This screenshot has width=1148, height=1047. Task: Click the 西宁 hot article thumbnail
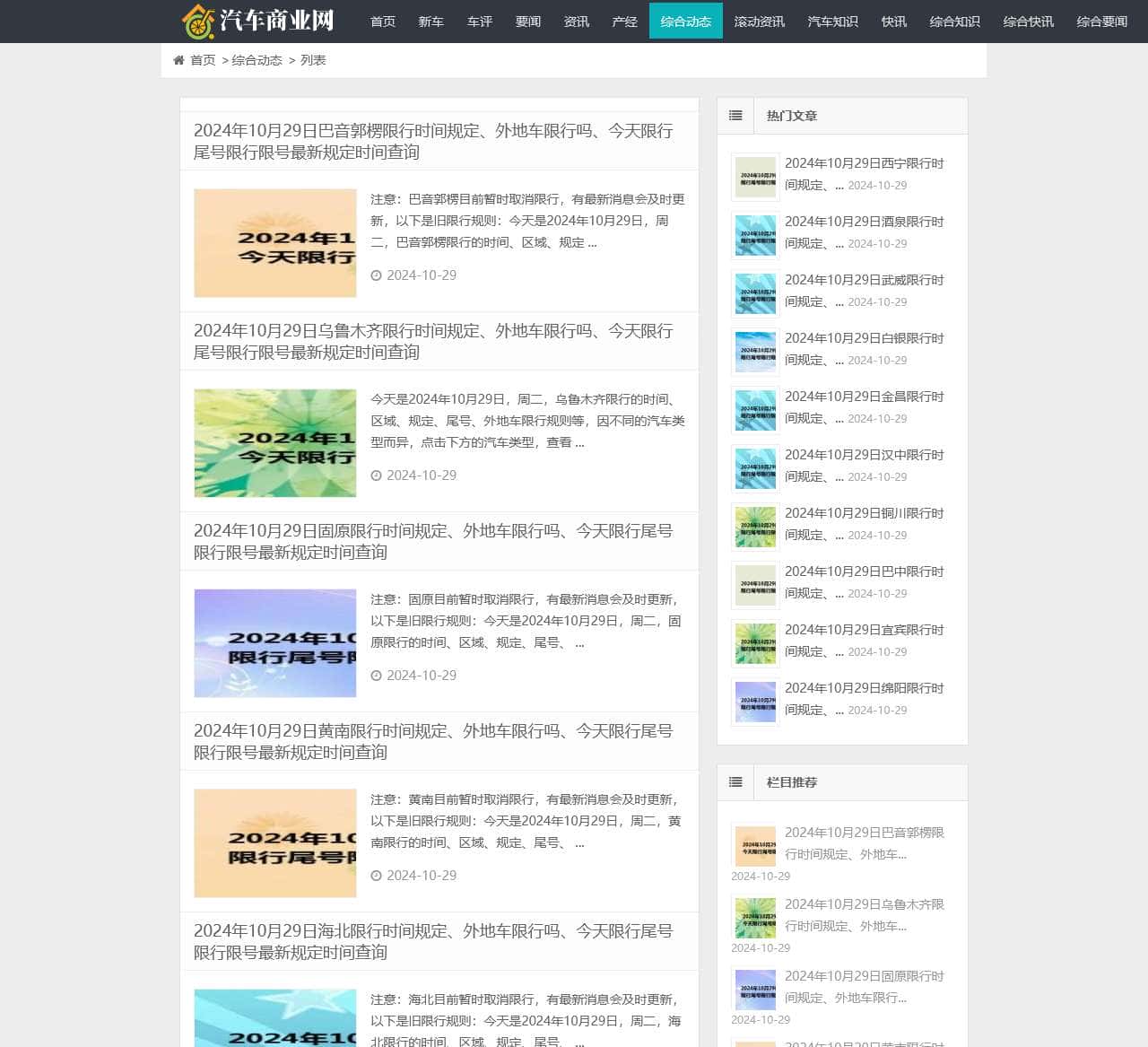tap(755, 177)
